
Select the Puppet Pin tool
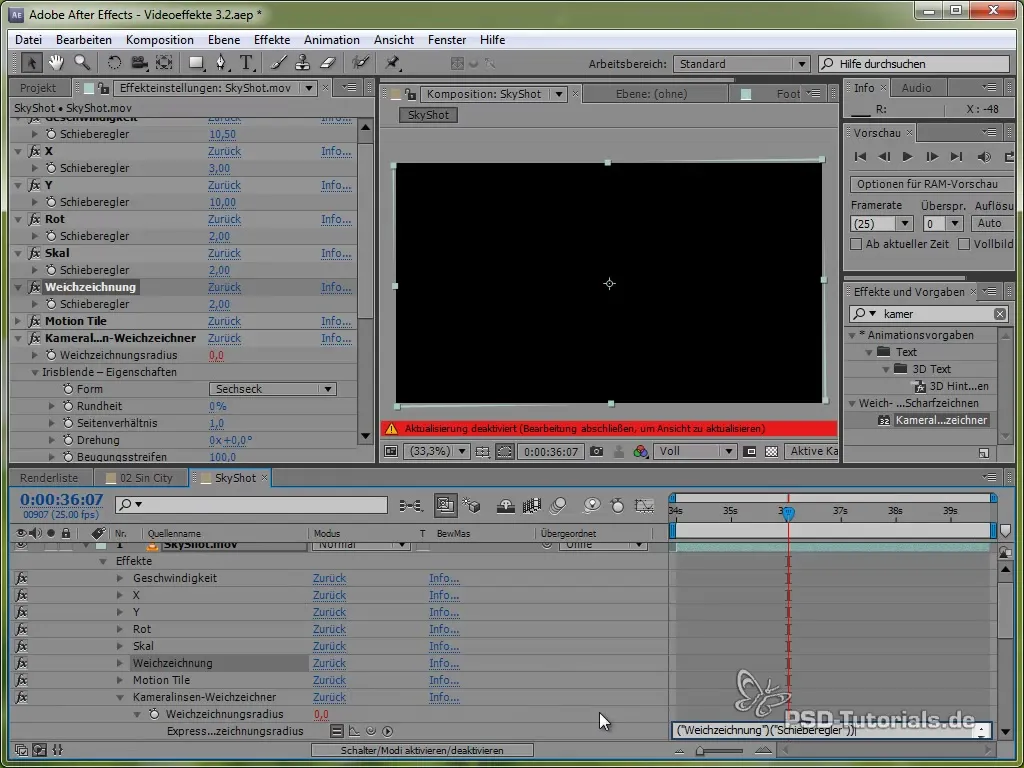(x=392, y=63)
